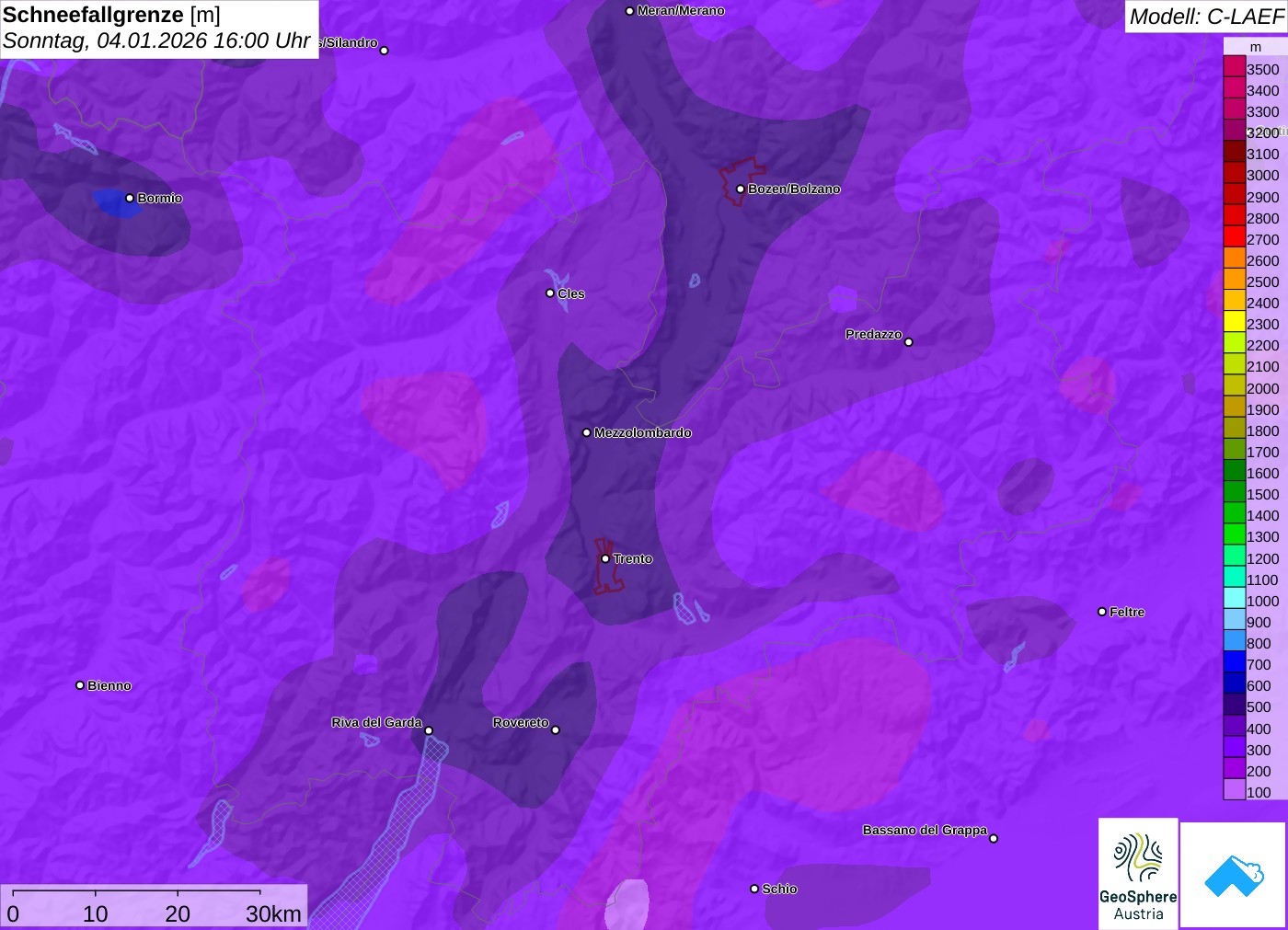Click the Bienno map label

(109, 685)
